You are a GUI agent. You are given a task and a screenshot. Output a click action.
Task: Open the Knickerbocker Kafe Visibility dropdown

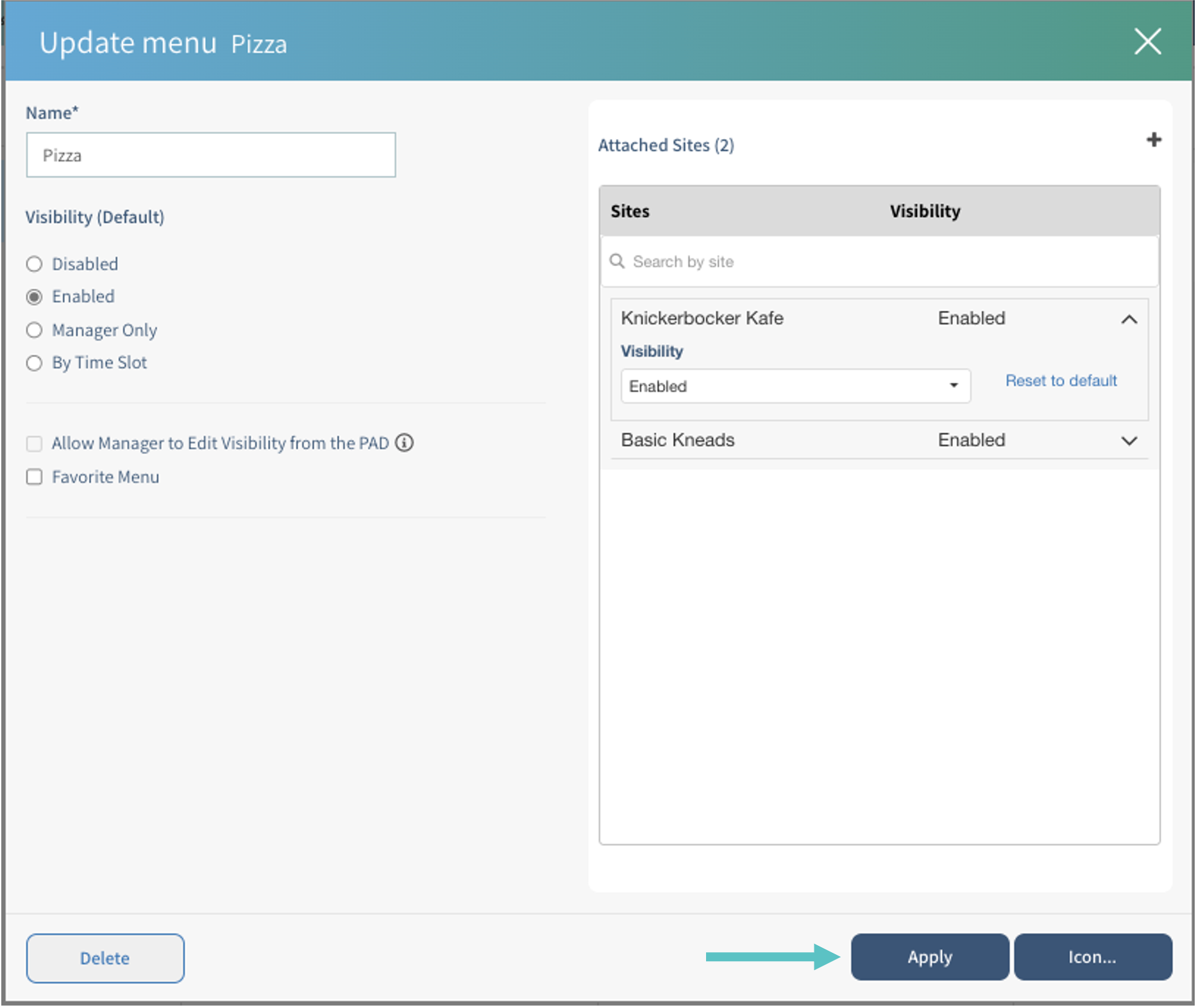tap(795, 387)
